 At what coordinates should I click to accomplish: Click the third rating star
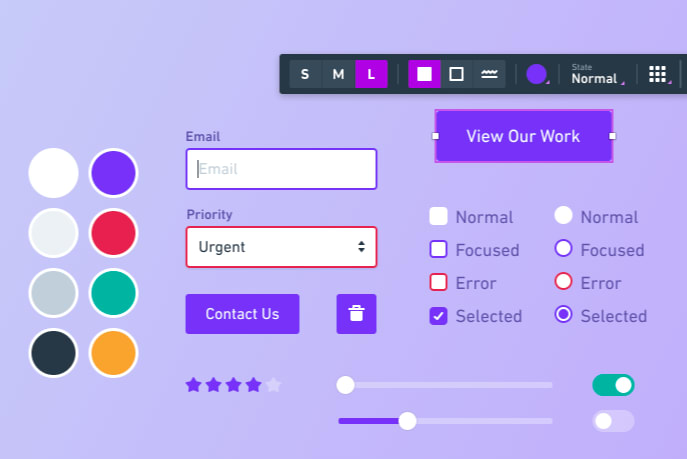pos(234,385)
